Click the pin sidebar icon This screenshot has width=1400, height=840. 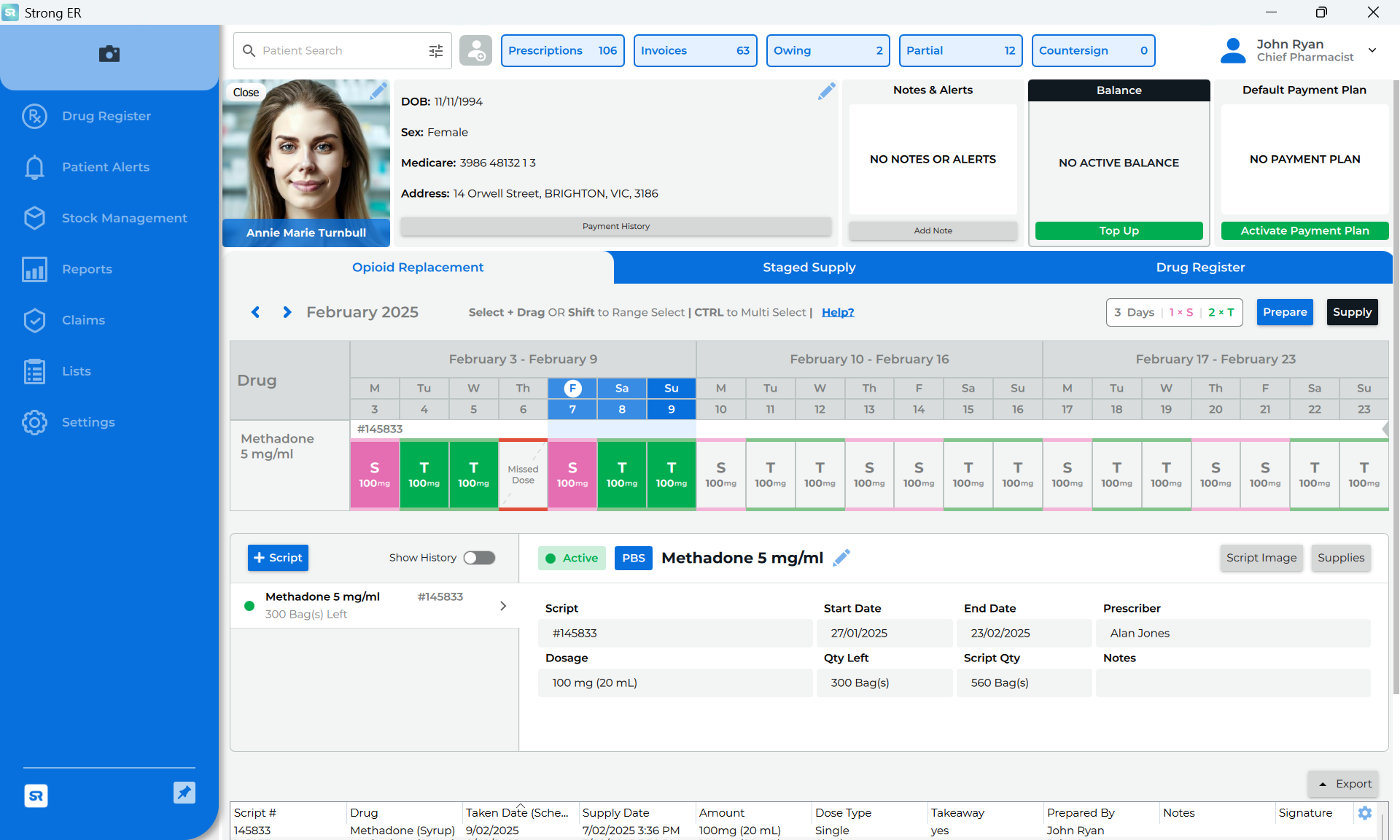coord(184,793)
